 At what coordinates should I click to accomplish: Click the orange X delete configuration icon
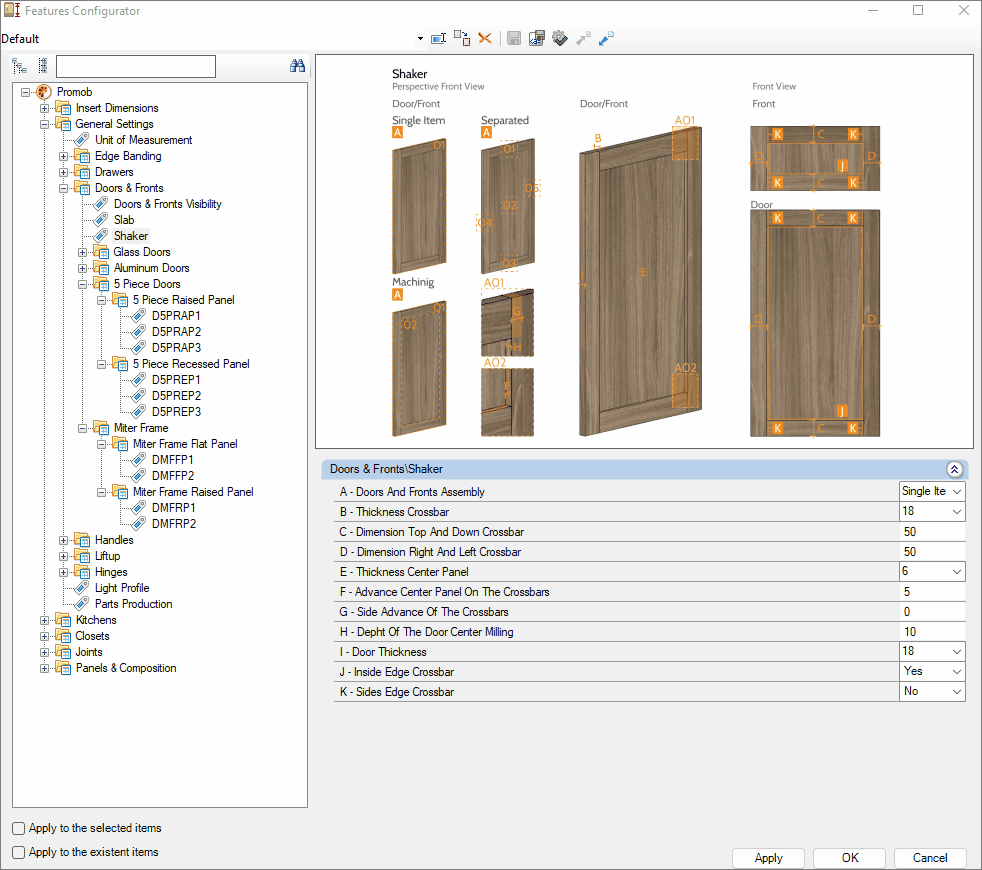click(485, 39)
